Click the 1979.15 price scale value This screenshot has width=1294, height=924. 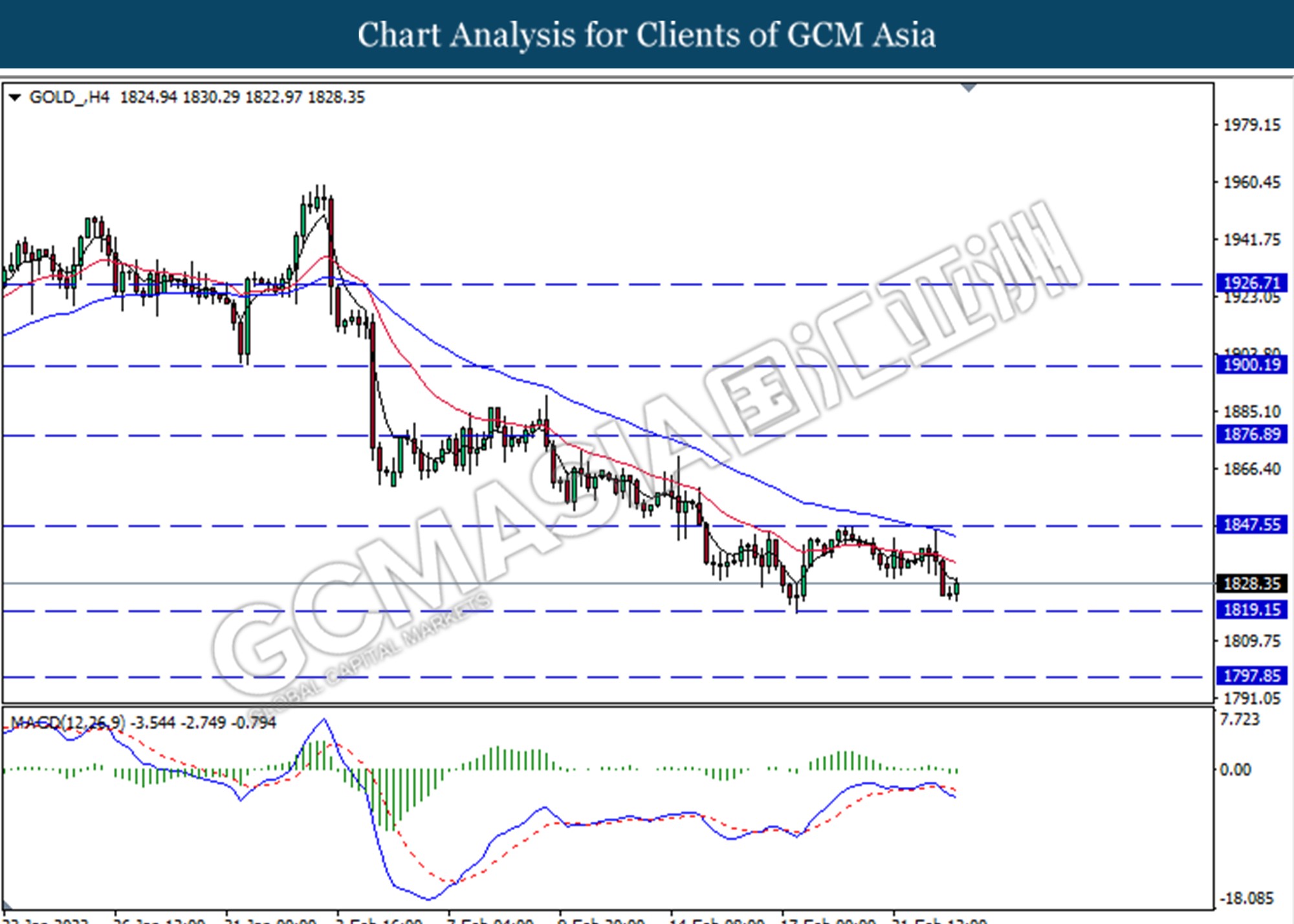1251,125
